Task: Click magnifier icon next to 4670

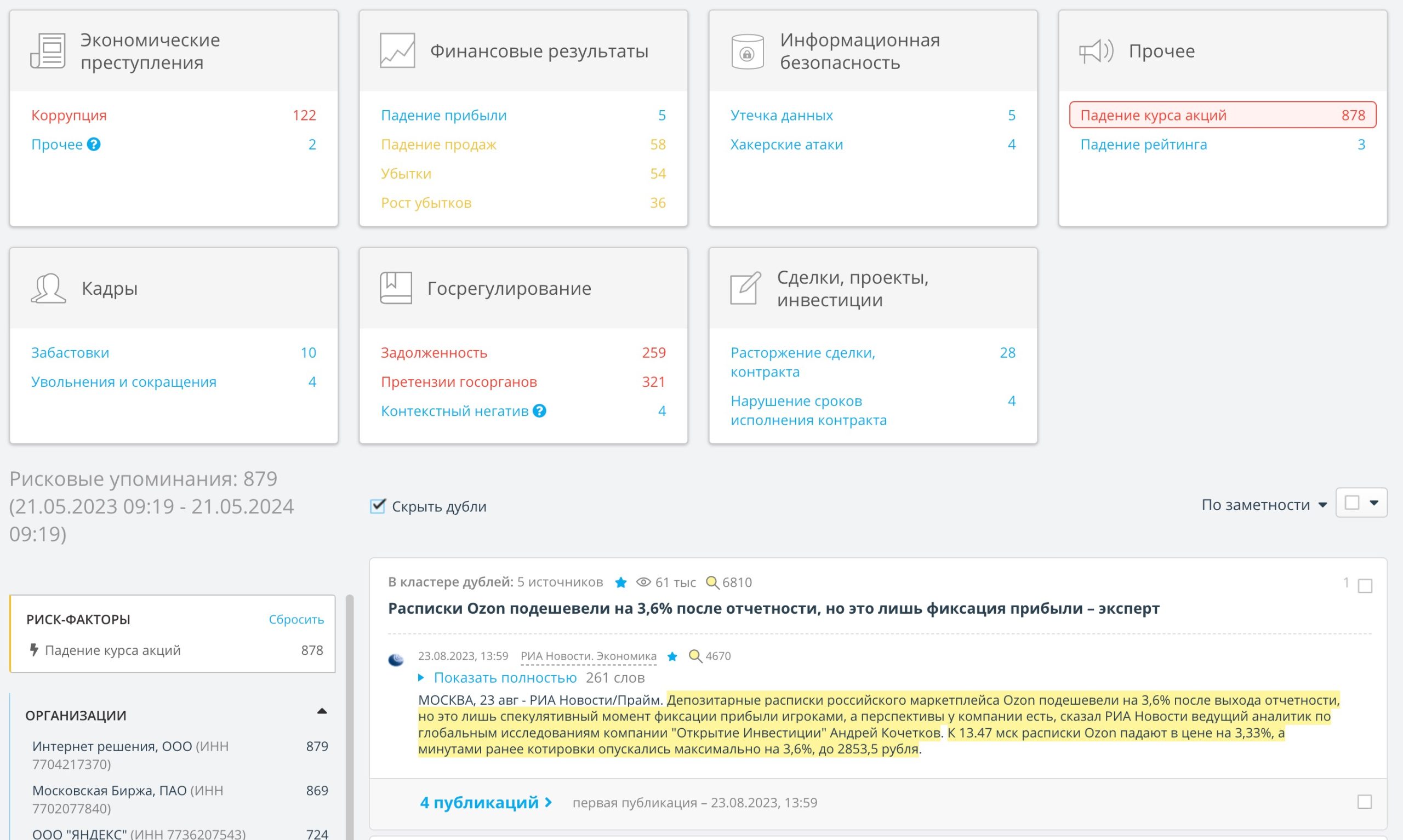Action: coord(695,656)
